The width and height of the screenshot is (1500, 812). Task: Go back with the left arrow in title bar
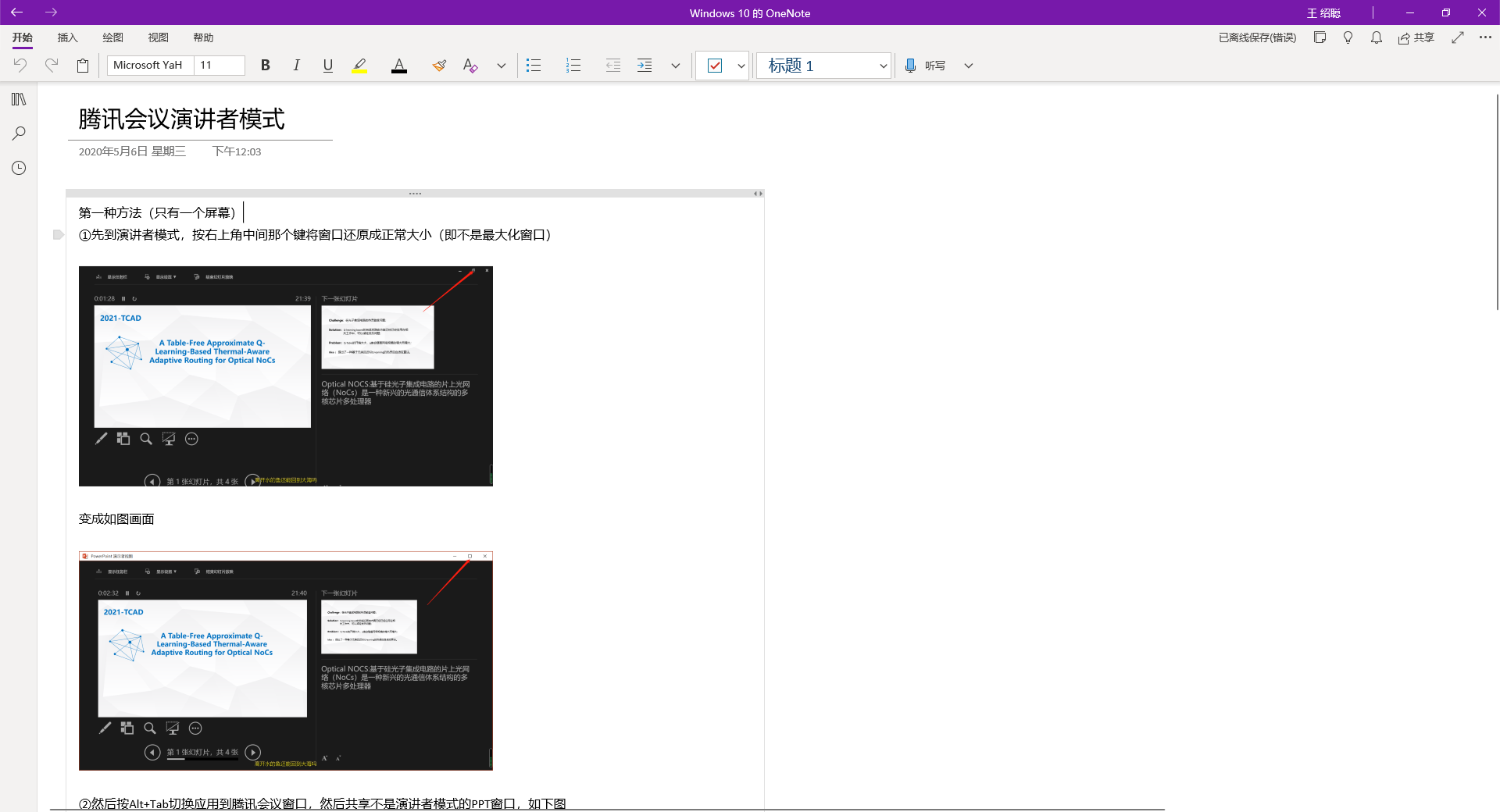coord(16,12)
